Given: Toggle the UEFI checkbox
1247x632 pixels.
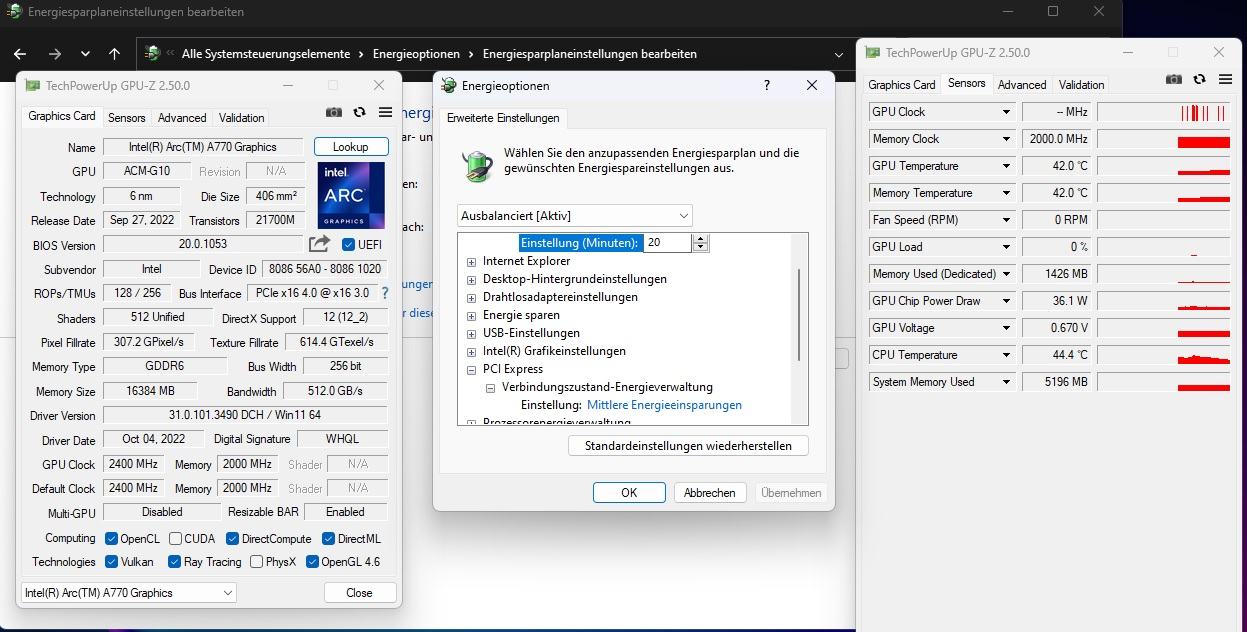Looking at the screenshot, I should (x=348, y=245).
